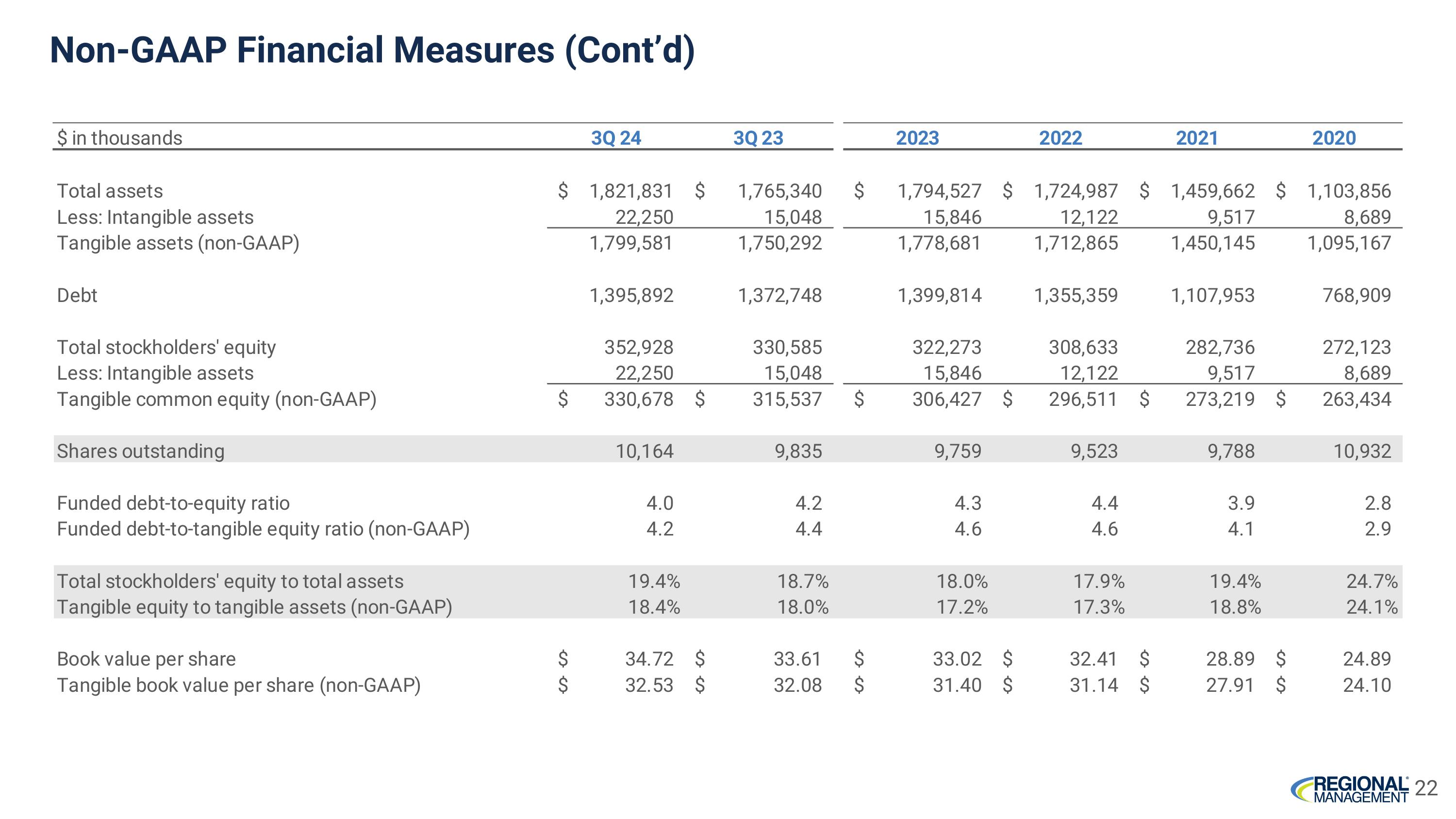This screenshot has height=819, width=1456.
Task: Select the 3Q 23 column header
Action: pyautogui.click(x=758, y=138)
